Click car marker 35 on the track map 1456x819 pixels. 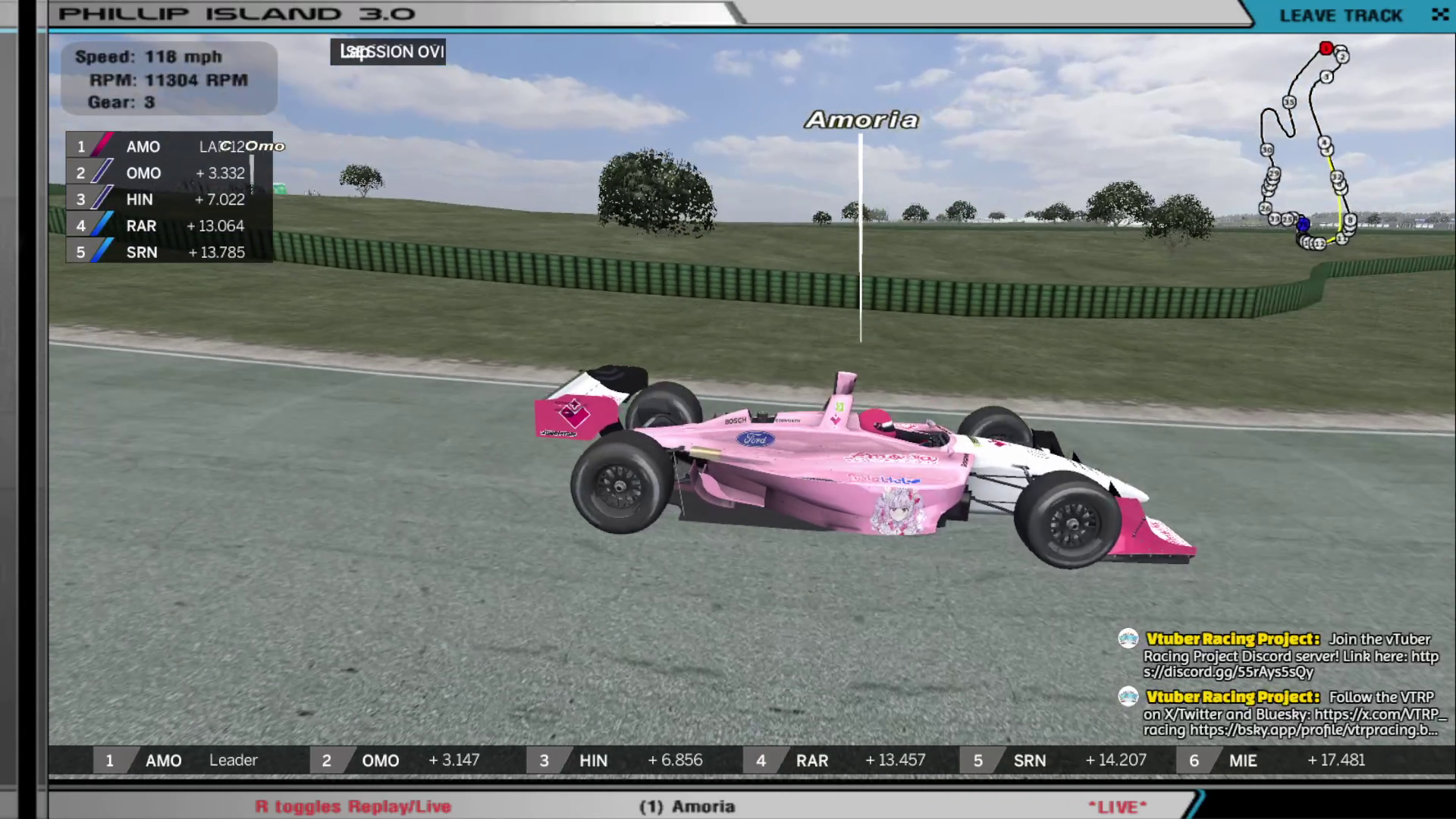click(x=1289, y=102)
